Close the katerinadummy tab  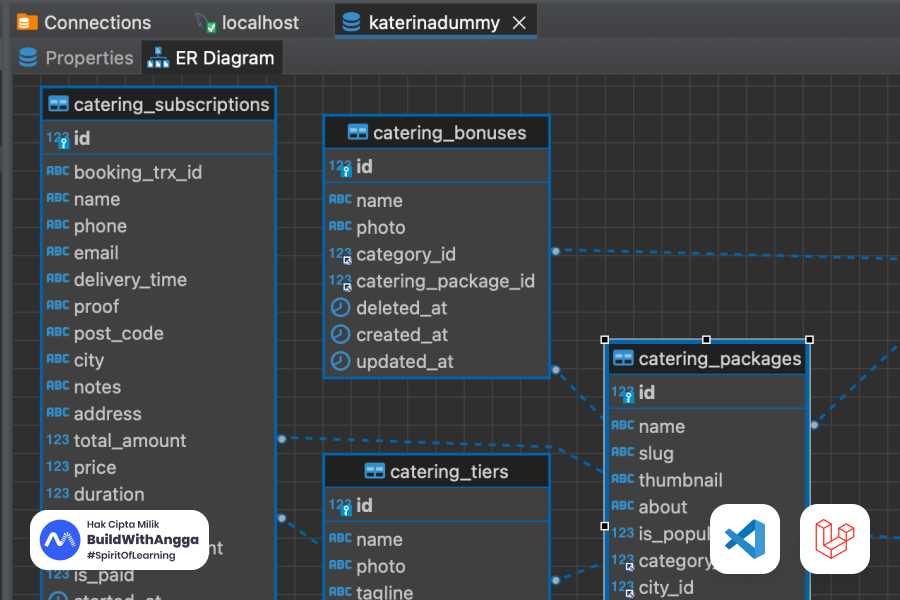click(519, 22)
